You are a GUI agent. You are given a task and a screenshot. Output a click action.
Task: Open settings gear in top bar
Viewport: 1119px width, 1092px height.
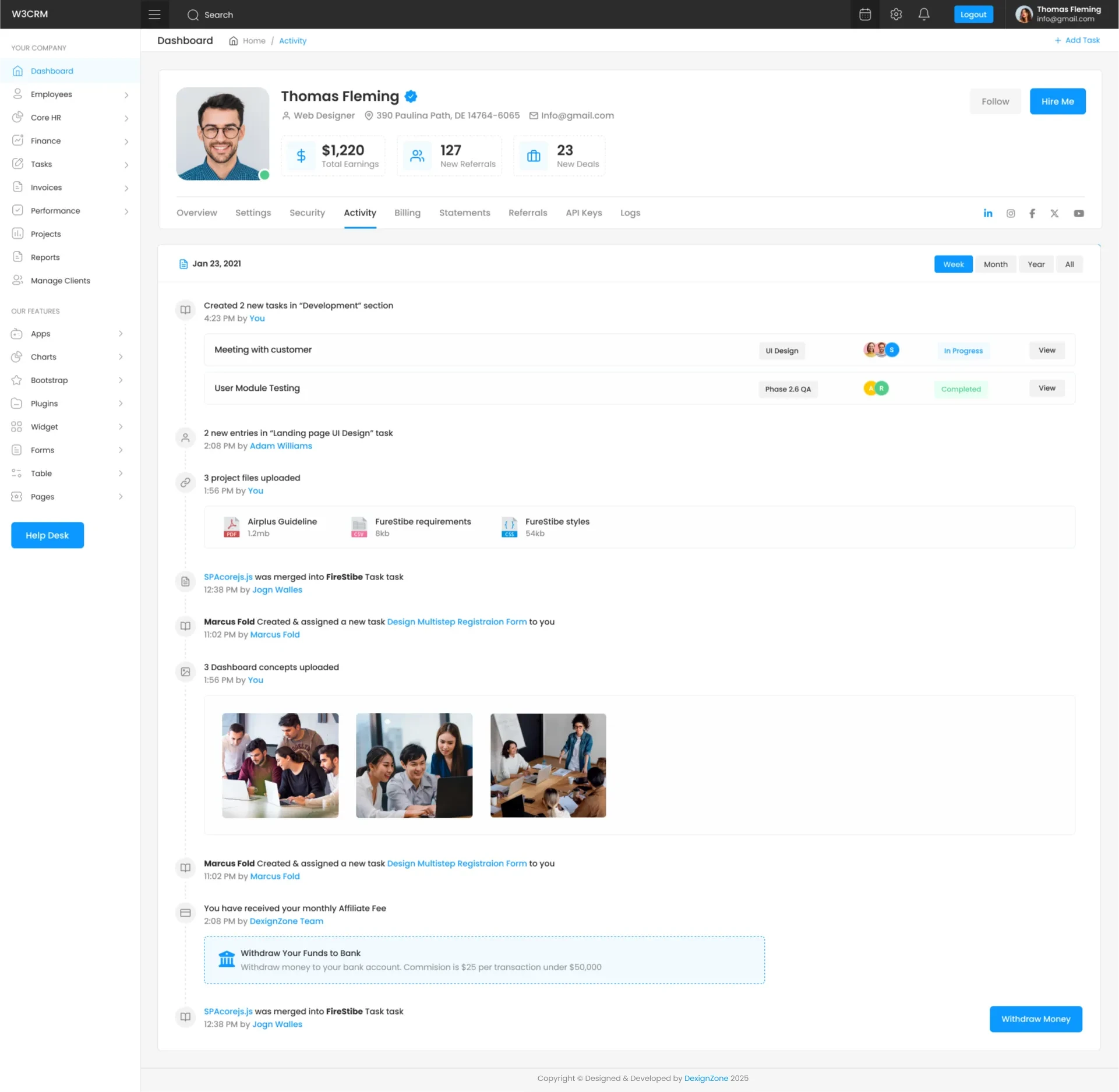pos(896,15)
